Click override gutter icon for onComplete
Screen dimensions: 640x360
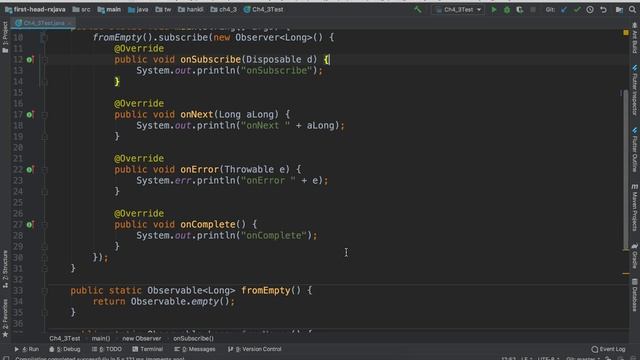[30, 224]
